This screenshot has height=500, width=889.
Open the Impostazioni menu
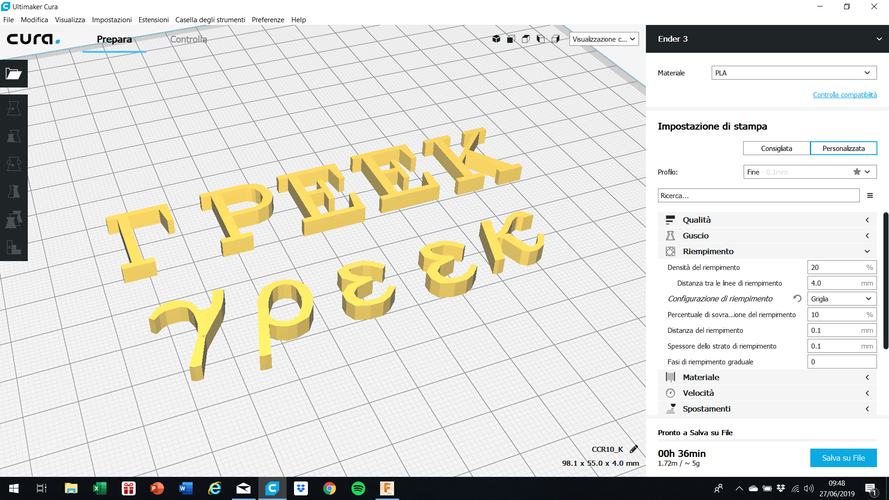click(112, 19)
